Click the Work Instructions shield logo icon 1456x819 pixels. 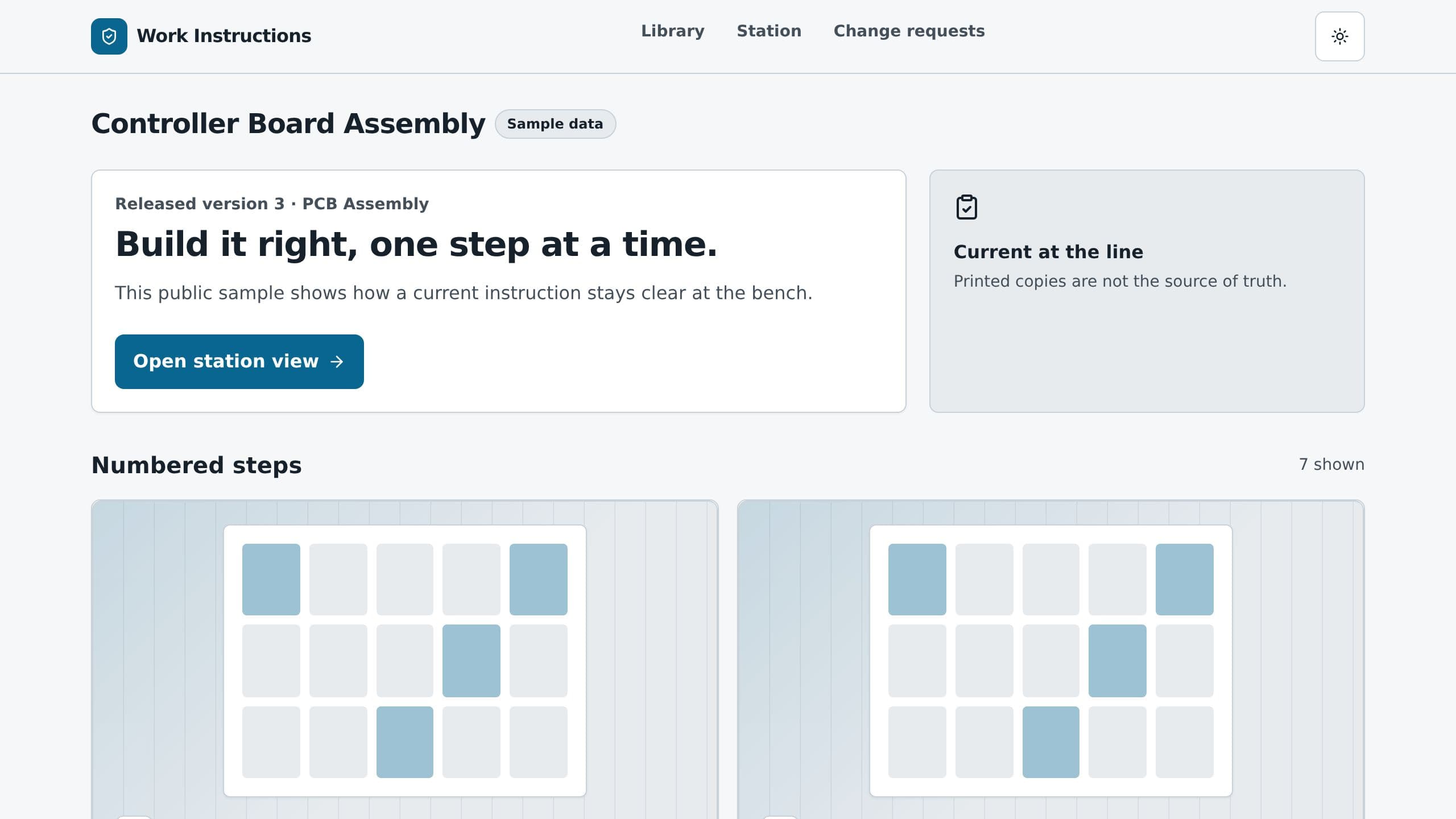(x=109, y=36)
